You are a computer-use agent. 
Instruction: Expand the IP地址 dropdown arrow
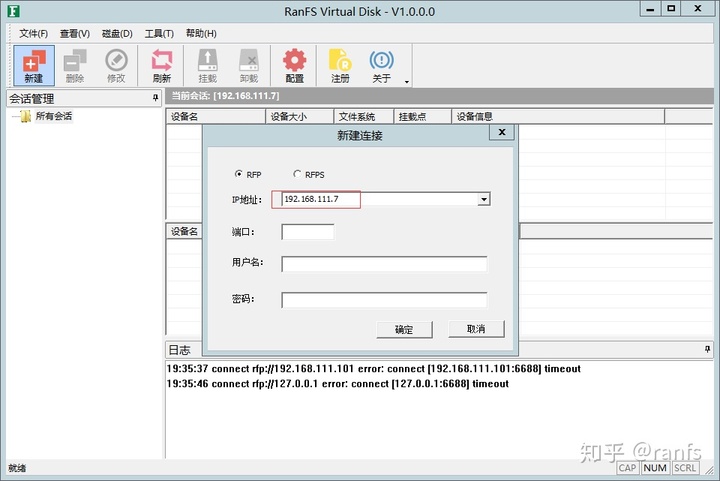pyautogui.click(x=484, y=199)
